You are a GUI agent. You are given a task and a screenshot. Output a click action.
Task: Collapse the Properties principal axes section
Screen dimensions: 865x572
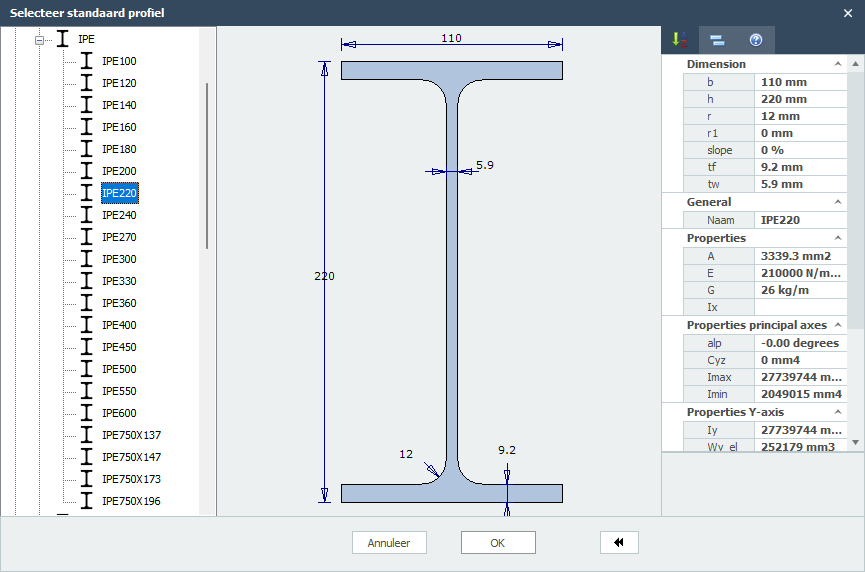(838, 325)
